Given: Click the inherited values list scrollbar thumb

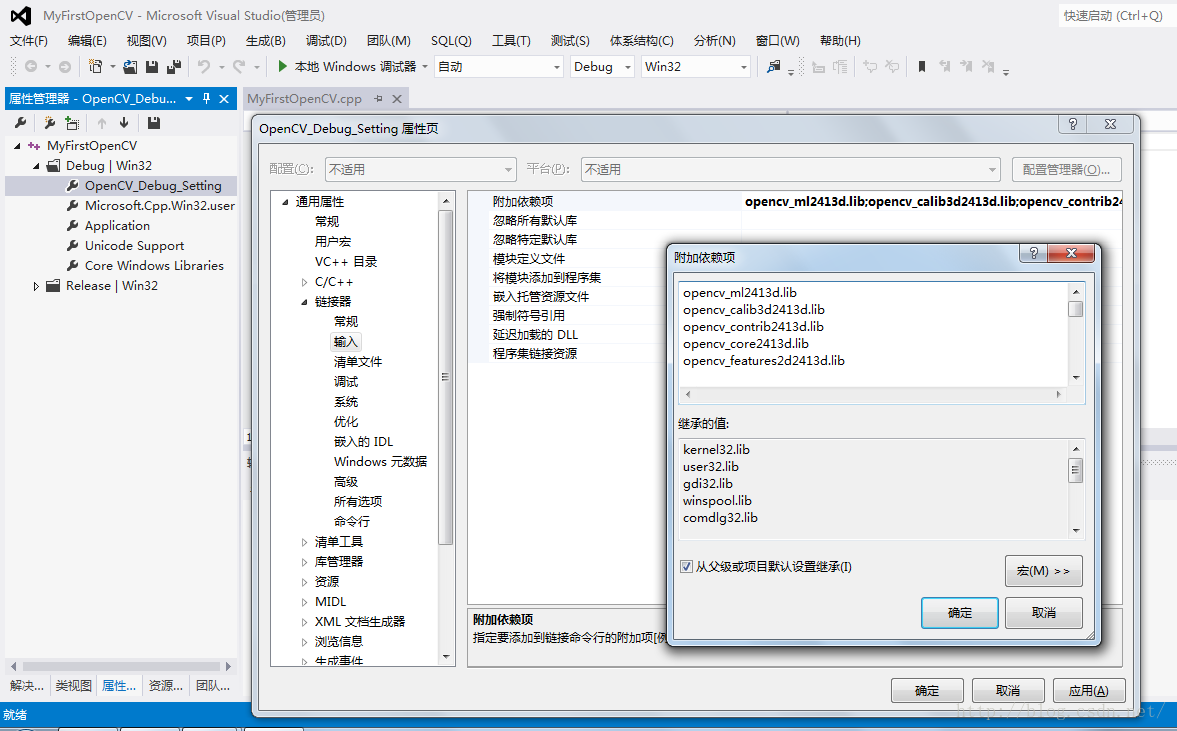Looking at the screenshot, I should click(x=1076, y=470).
